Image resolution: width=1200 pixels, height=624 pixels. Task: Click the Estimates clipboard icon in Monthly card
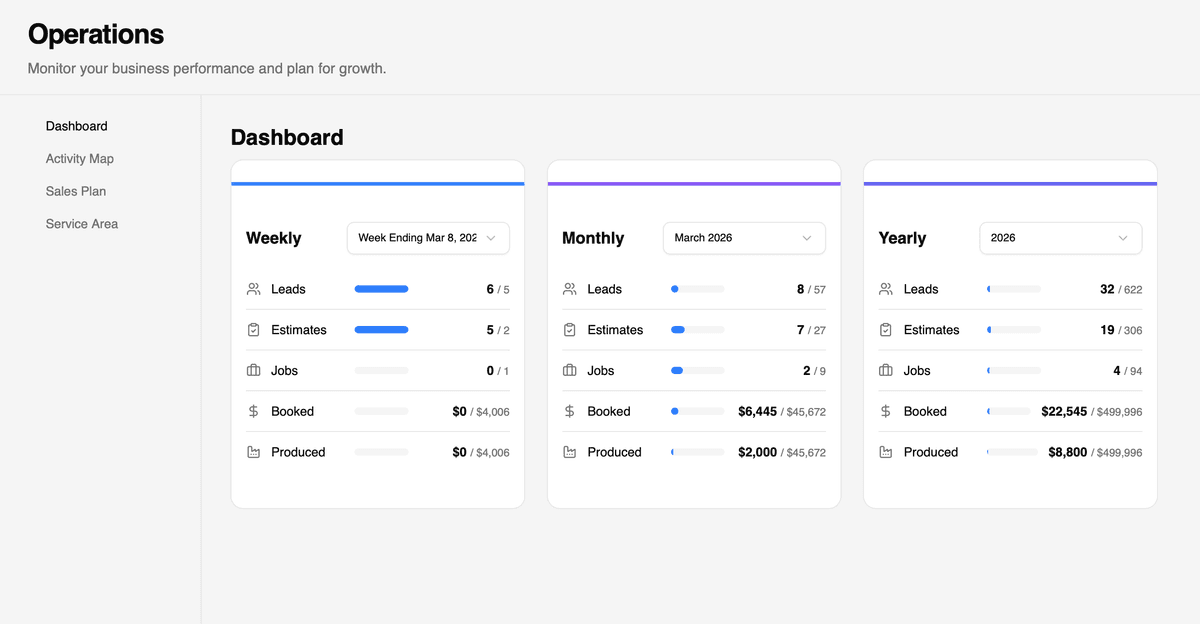pos(570,329)
